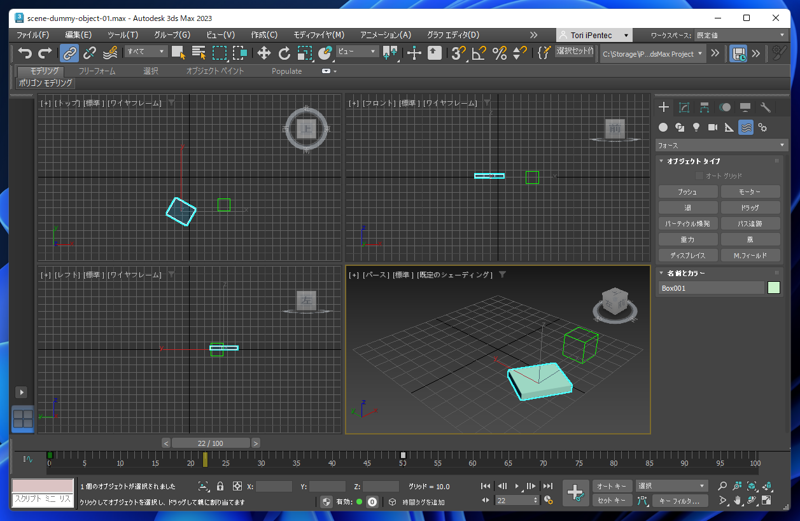800x521 pixels.
Task: Open the Box001 object color swatch
Action: tap(773, 288)
